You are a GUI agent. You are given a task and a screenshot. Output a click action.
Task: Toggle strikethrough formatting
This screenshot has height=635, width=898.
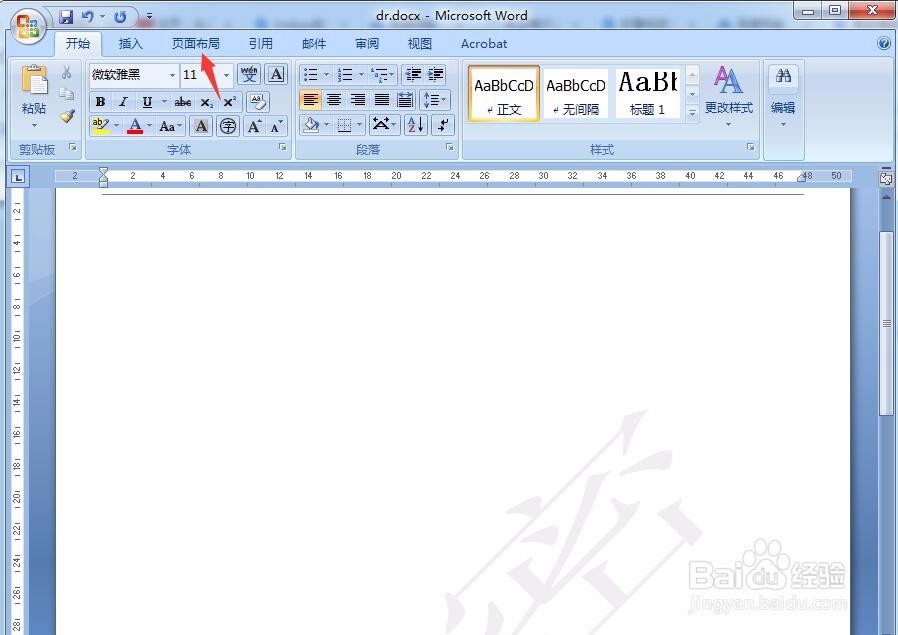[183, 102]
